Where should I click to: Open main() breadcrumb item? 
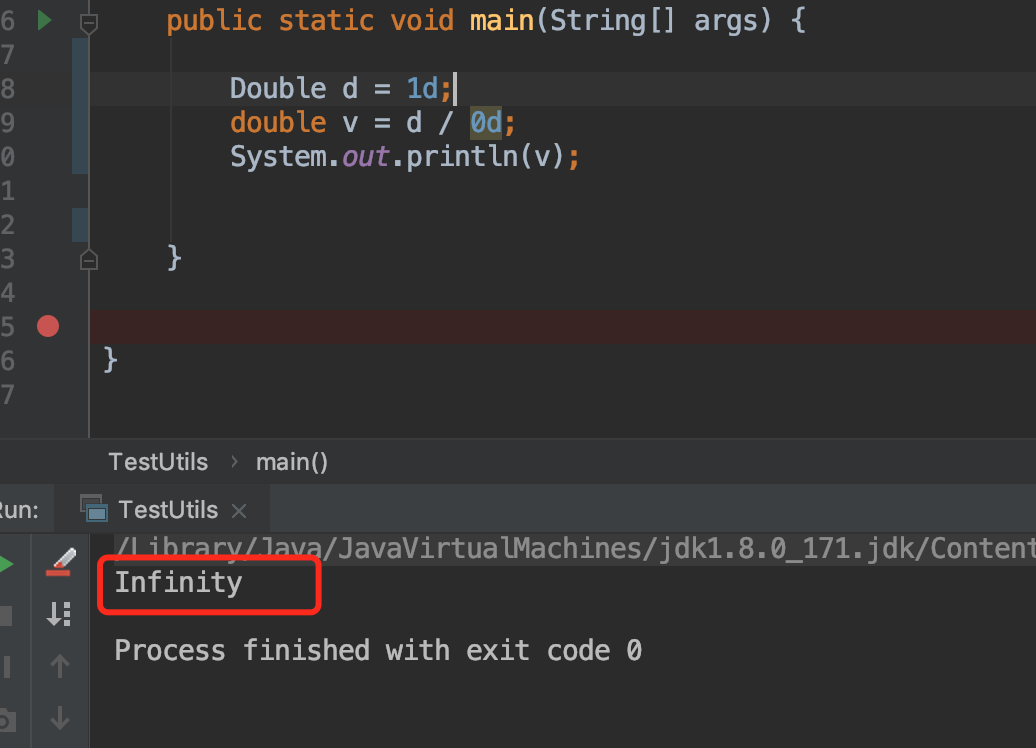[291, 462]
